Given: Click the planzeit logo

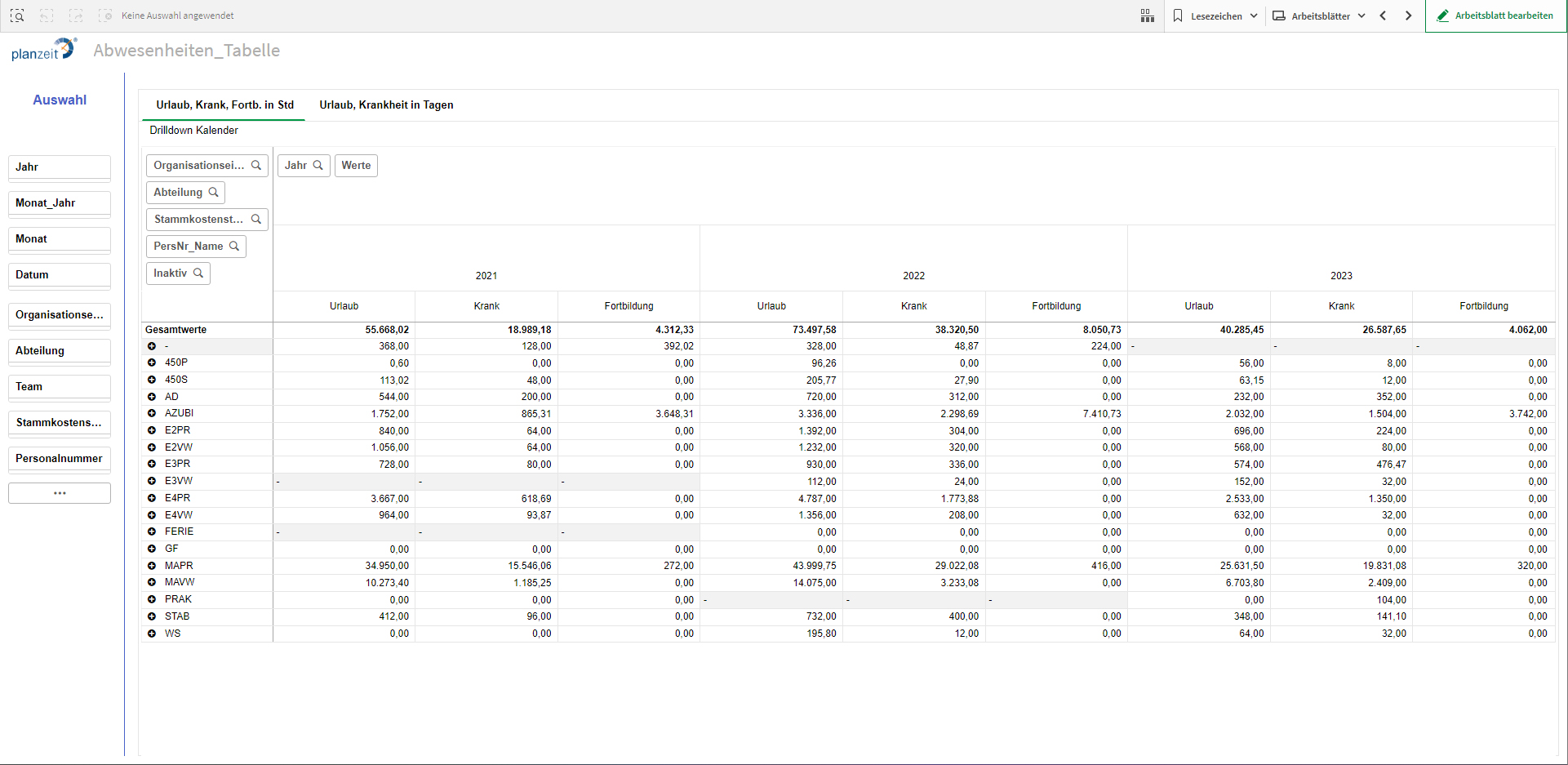Looking at the screenshot, I should [43, 51].
